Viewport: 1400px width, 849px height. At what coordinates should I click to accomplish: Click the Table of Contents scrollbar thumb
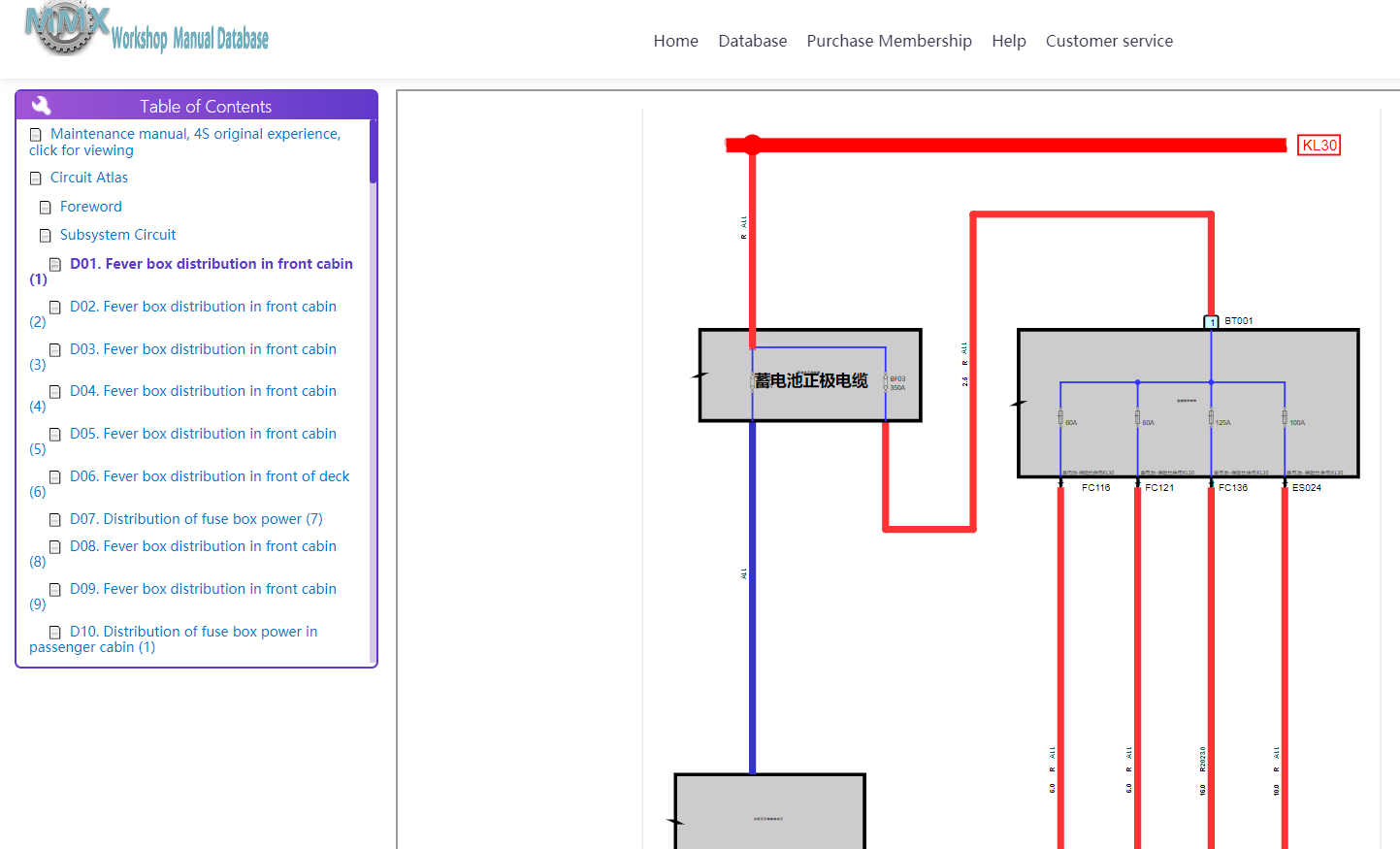[x=374, y=151]
